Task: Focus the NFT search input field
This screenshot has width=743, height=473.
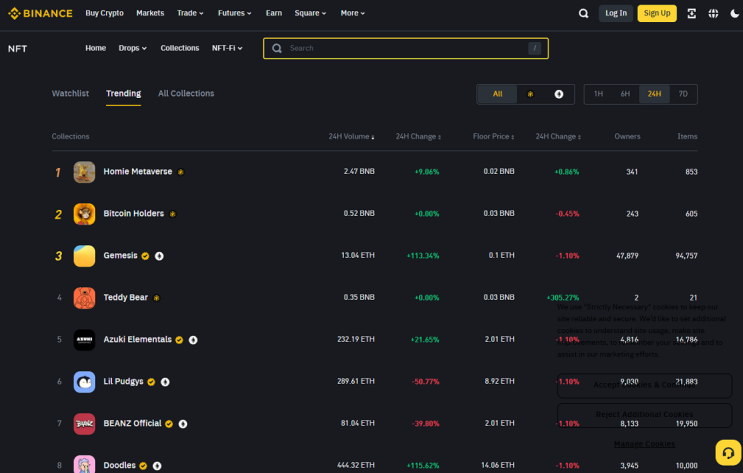Action: pos(406,48)
